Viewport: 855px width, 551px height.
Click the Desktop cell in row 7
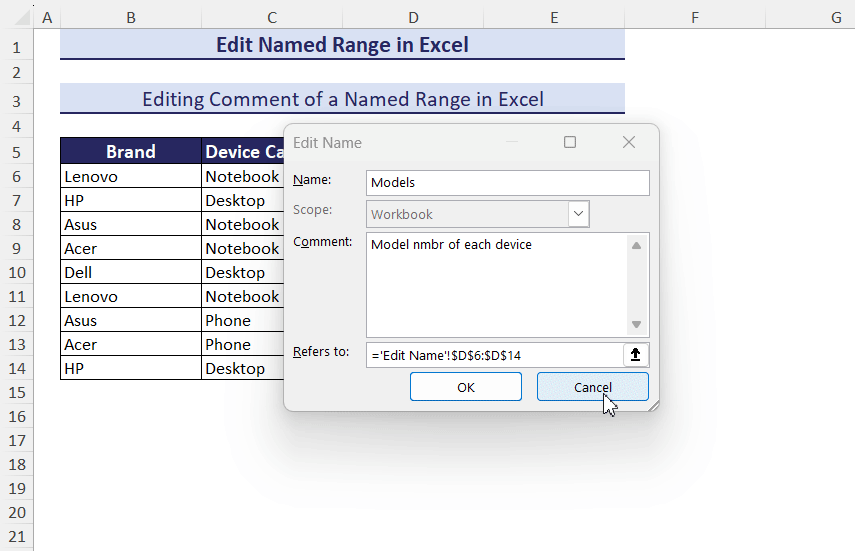pos(243,200)
